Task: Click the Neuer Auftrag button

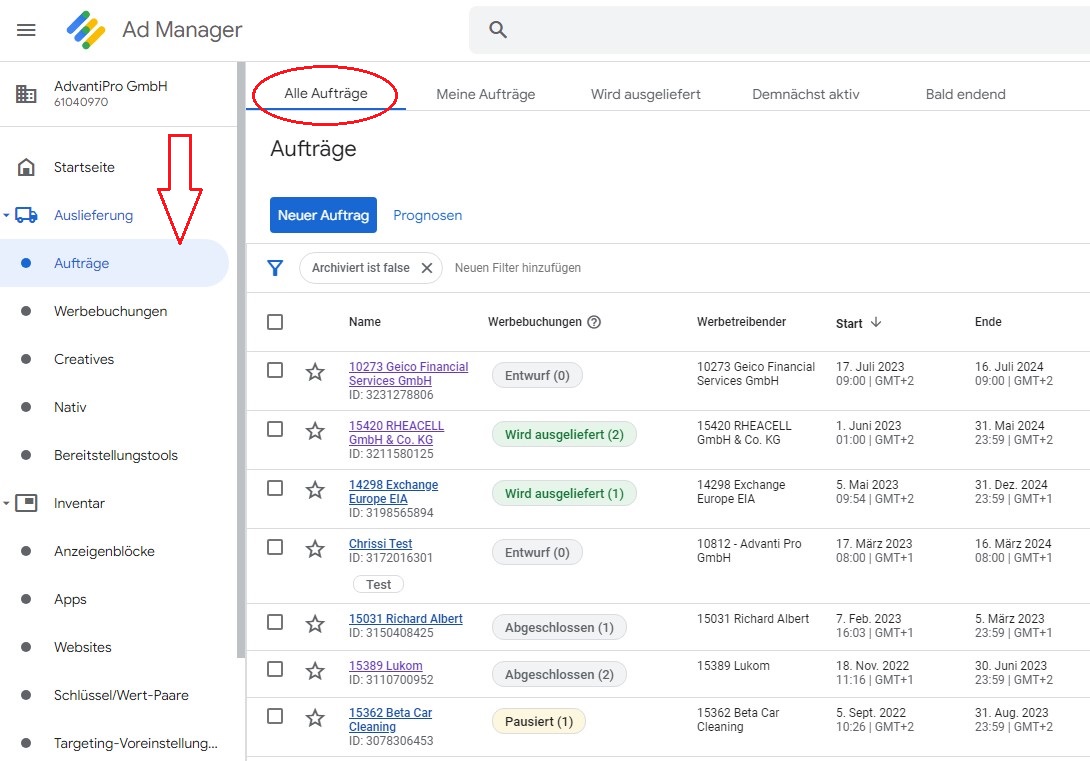Action: (x=323, y=215)
